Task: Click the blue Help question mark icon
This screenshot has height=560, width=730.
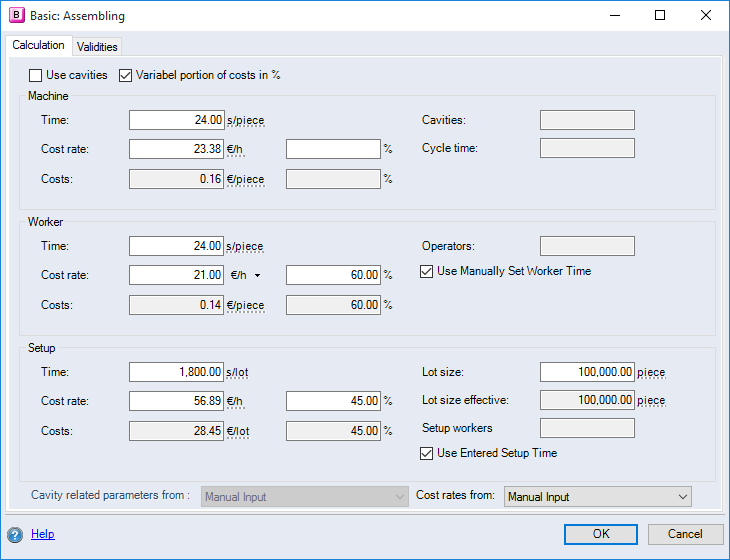Action: pyautogui.click(x=15, y=534)
